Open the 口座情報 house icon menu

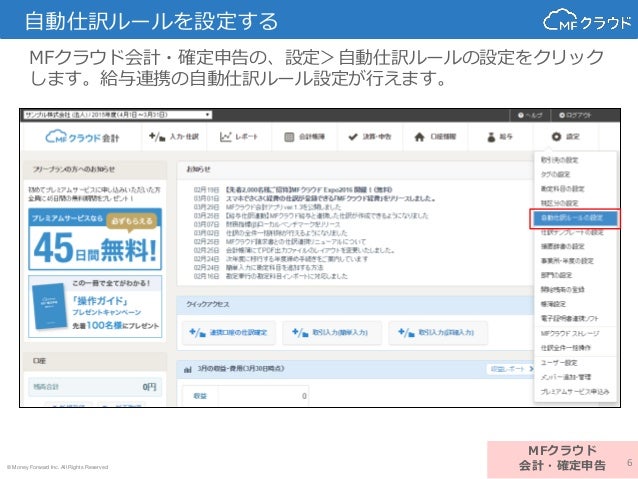[435, 137]
